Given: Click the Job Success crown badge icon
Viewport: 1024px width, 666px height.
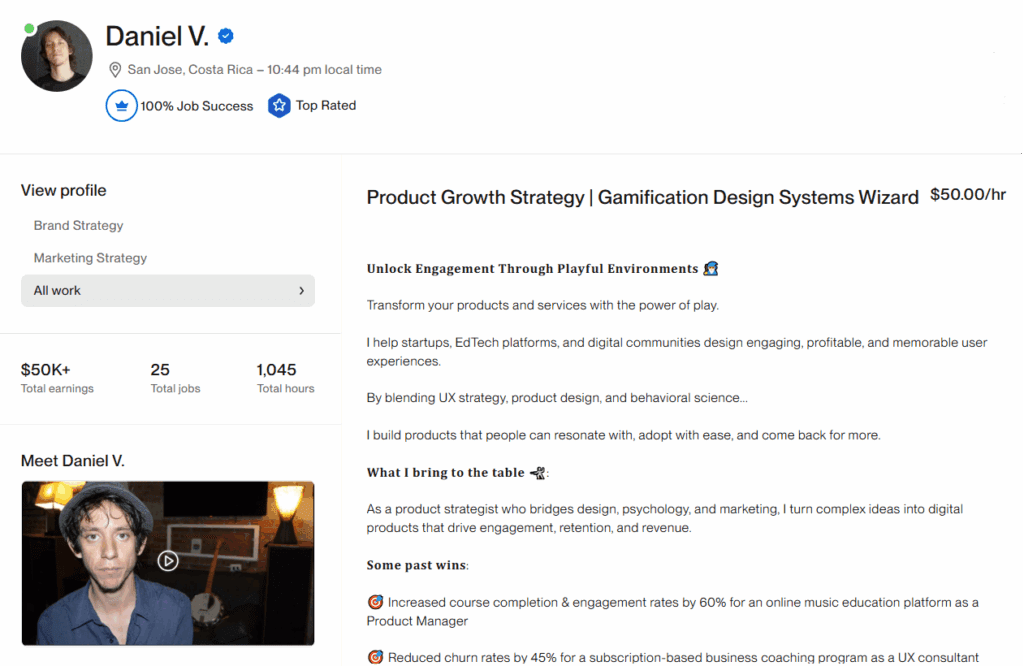Looking at the screenshot, I should 121,106.
